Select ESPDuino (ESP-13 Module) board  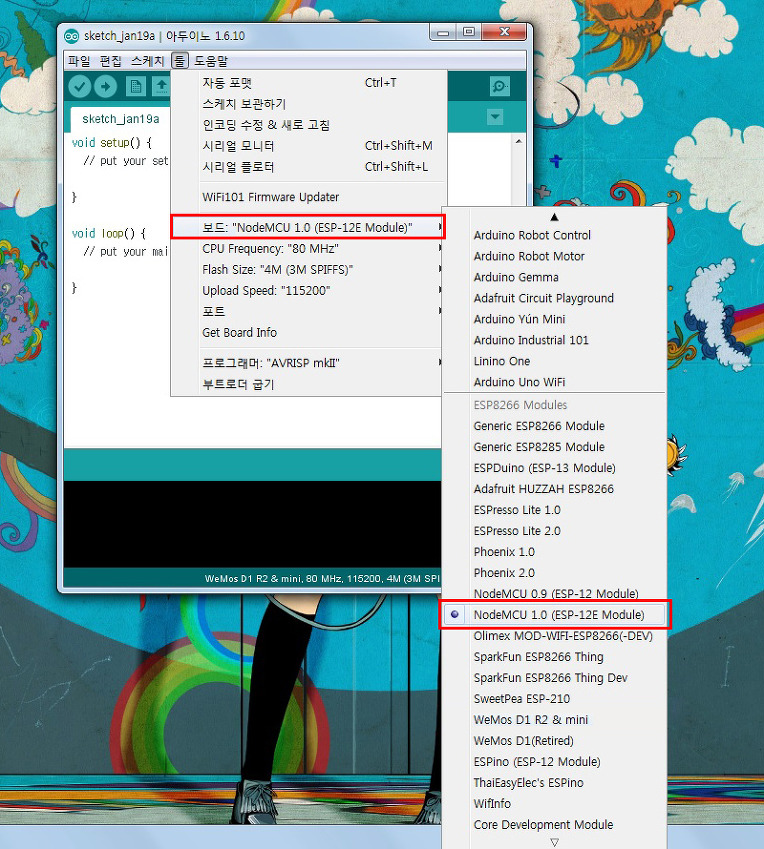(x=554, y=468)
